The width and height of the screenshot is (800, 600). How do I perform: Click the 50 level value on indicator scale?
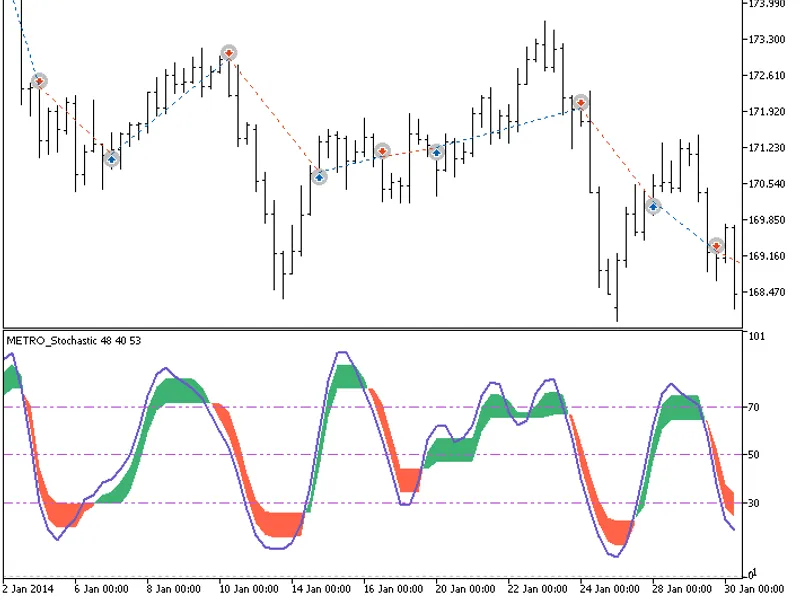point(754,455)
